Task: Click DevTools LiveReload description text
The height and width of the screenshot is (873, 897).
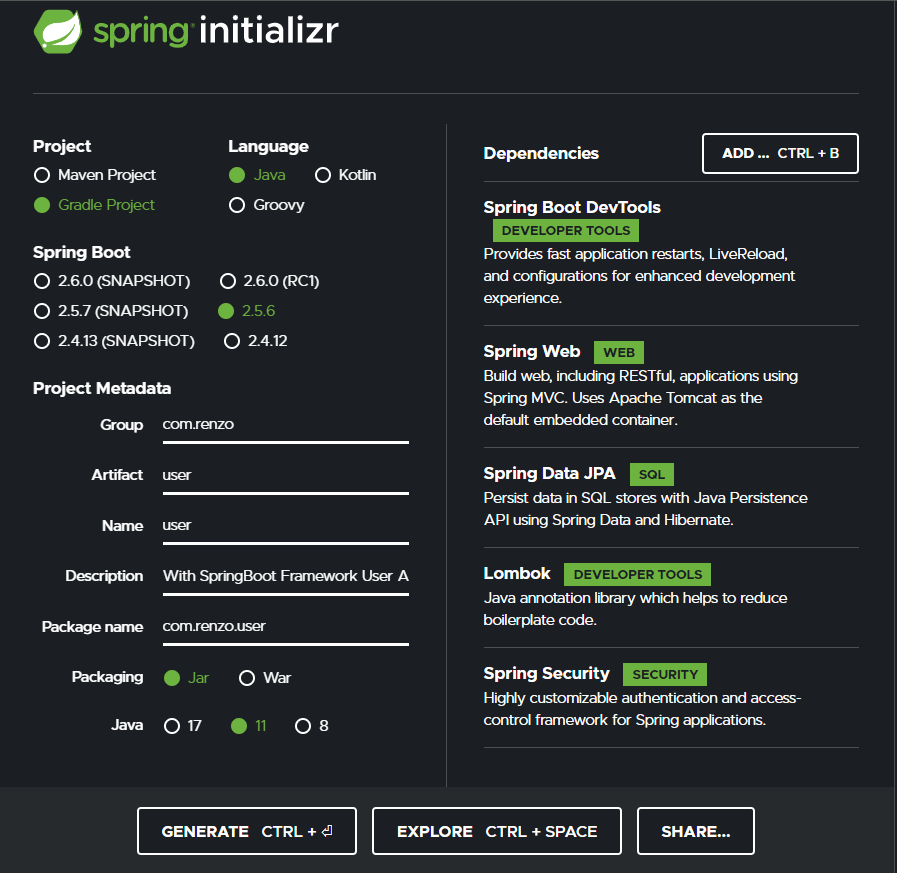Action: pos(639,276)
